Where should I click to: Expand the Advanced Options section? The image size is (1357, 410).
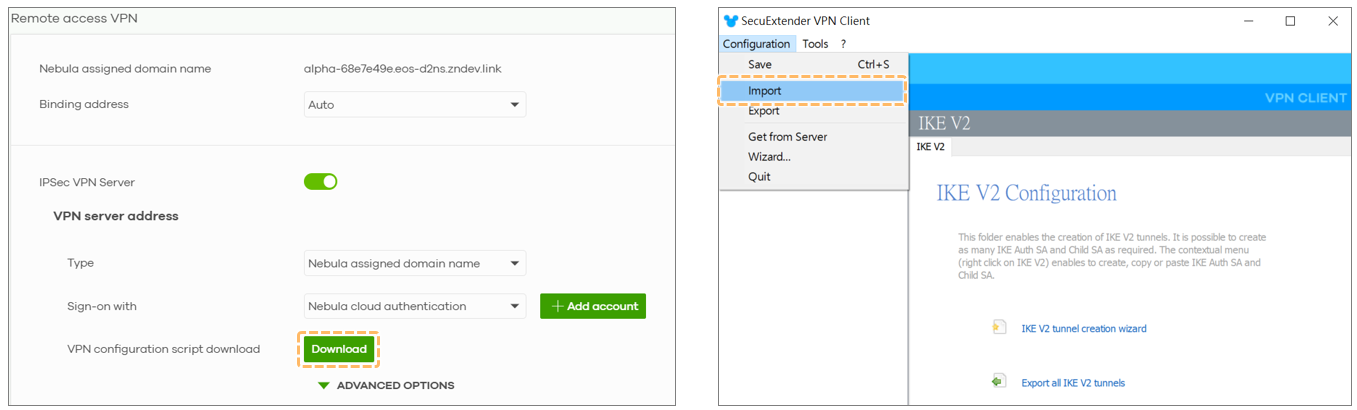(x=386, y=385)
